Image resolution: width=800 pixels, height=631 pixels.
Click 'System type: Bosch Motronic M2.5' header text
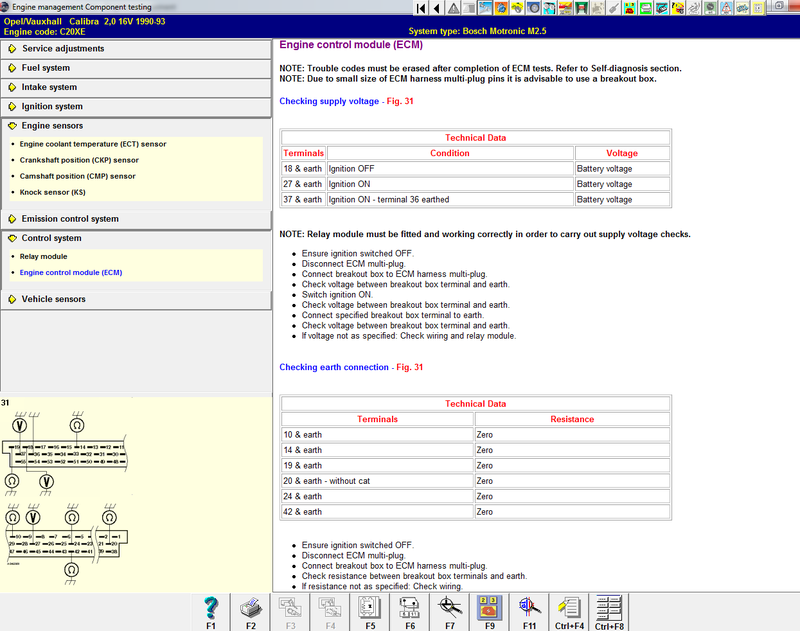coord(477,31)
